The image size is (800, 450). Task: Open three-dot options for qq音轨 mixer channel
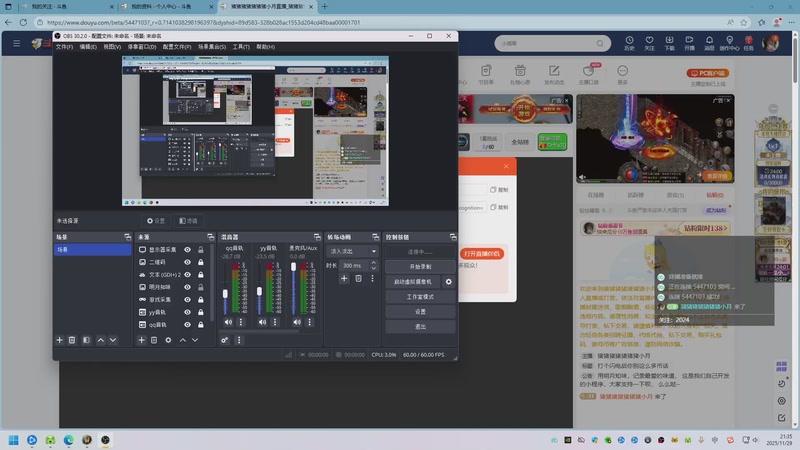pyautogui.click(x=241, y=322)
